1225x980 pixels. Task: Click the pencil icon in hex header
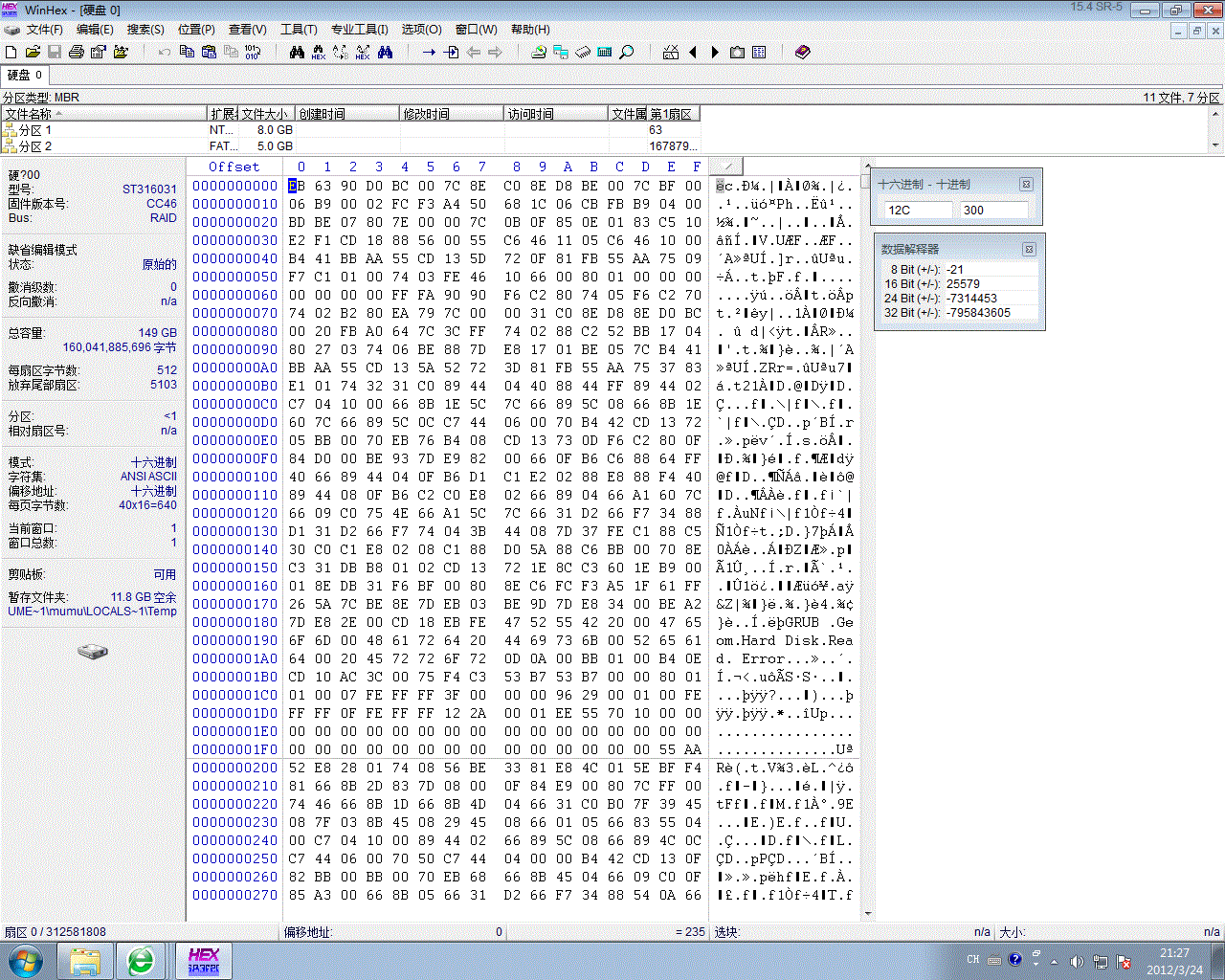click(x=727, y=167)
